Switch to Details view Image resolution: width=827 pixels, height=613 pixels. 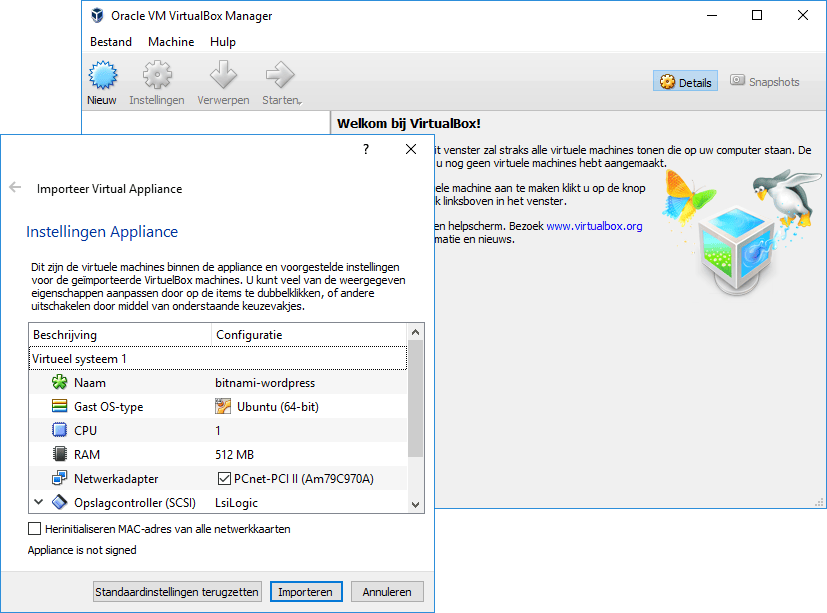click(x=686, y=82)
